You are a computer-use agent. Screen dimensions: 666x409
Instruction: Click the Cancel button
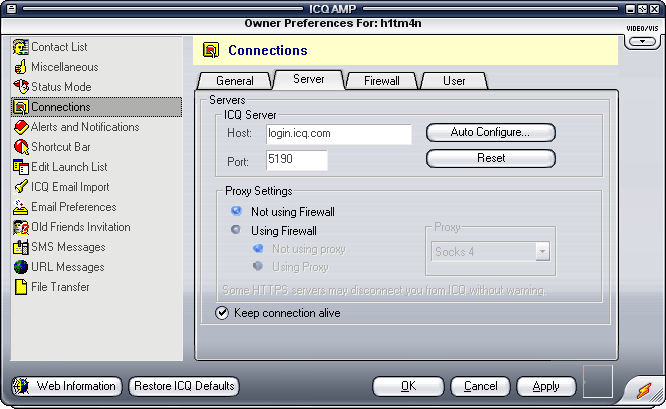pos(480,386)
